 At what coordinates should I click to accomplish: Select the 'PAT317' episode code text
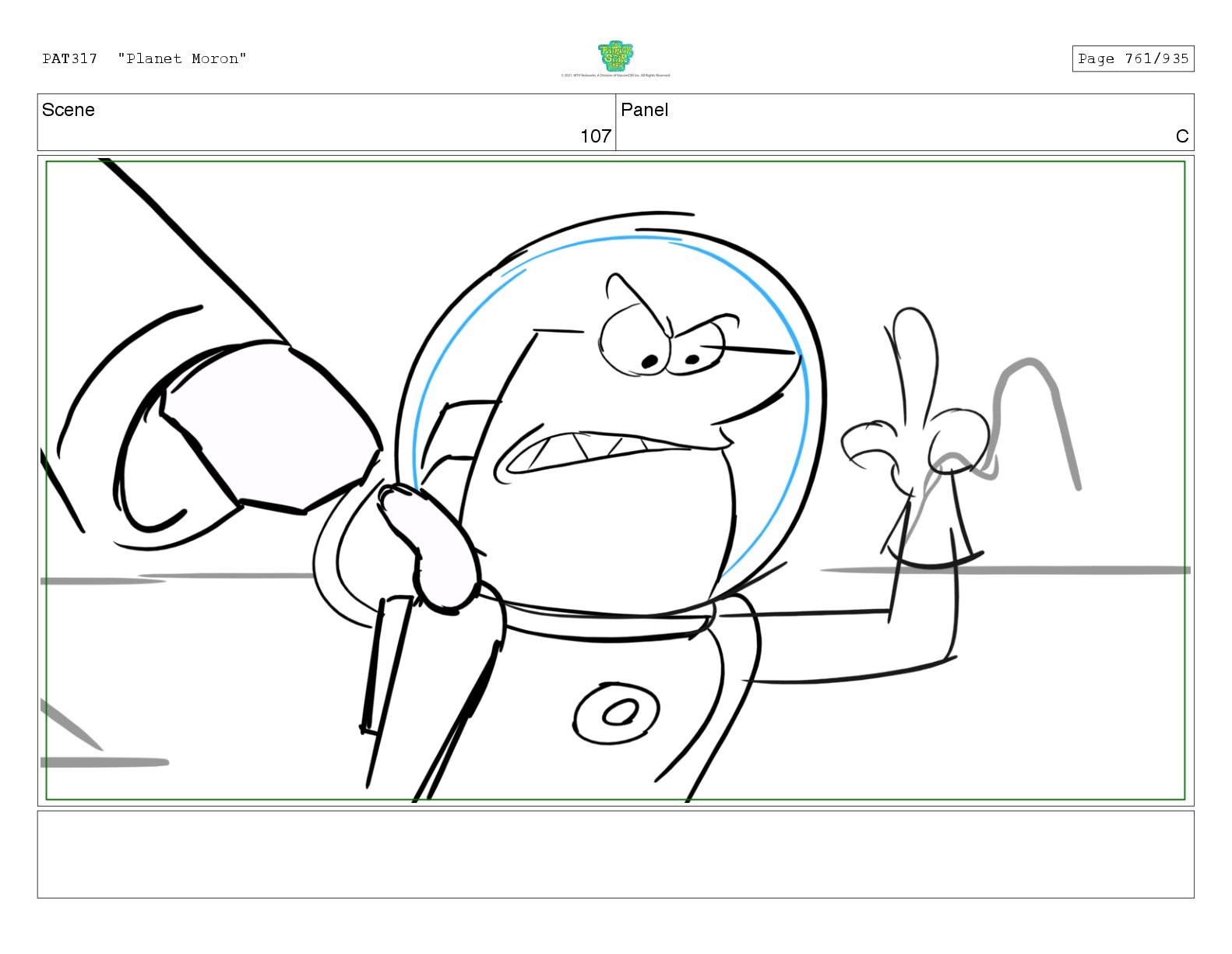(70, 58)
